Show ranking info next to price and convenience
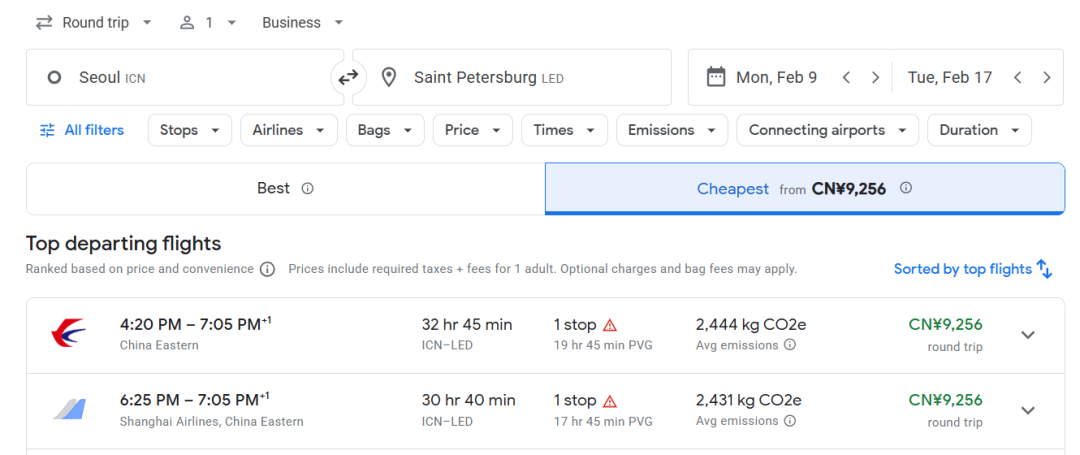The width and height of the screenshot is (1080, 455). coord(267,269)
